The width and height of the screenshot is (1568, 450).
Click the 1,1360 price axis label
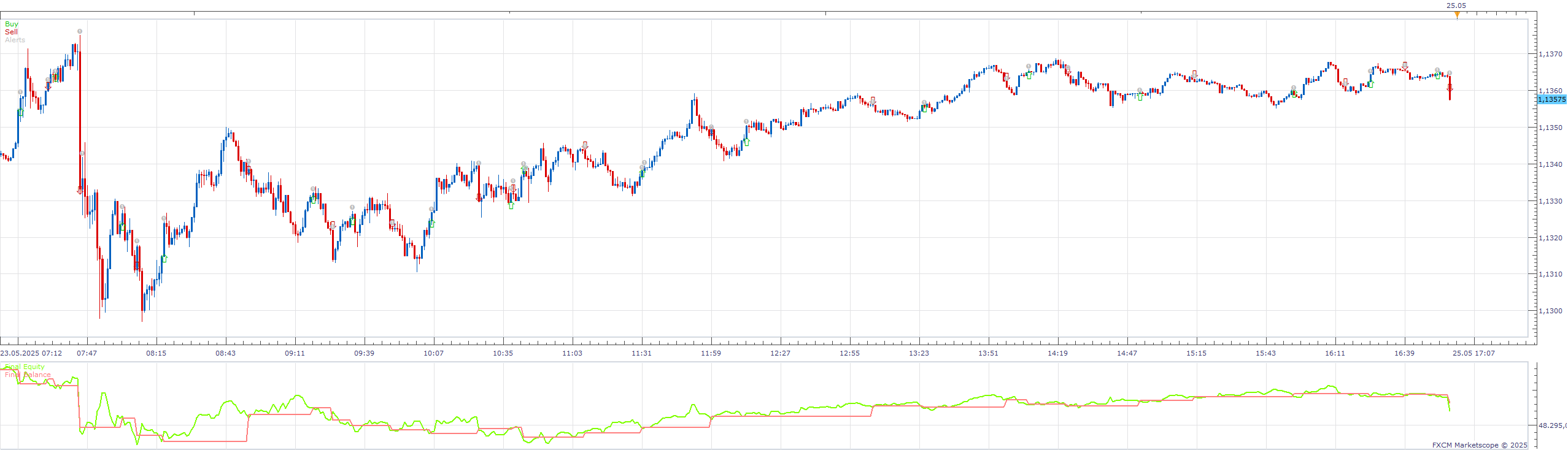[1550, 91]
